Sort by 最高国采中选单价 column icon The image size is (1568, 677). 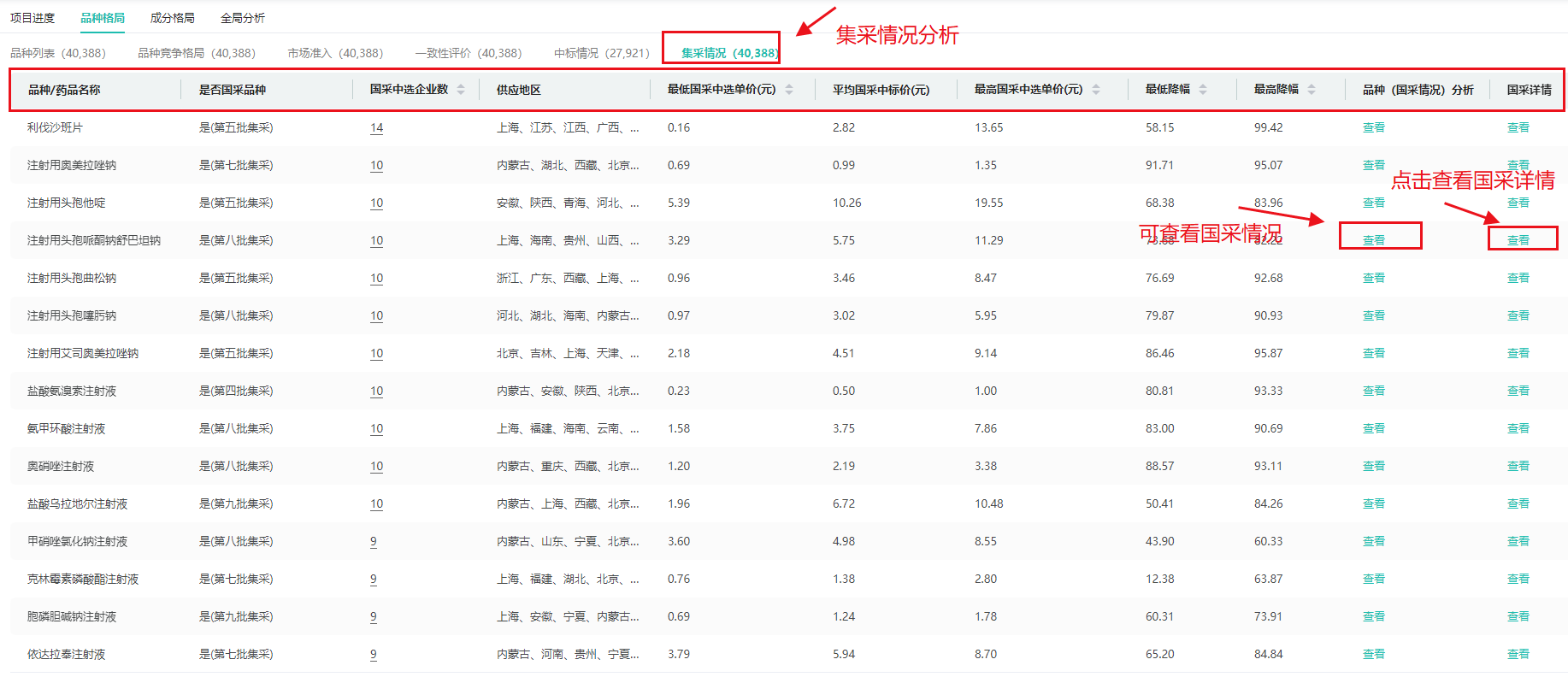pyautogui.click(x=1095, y=90)
